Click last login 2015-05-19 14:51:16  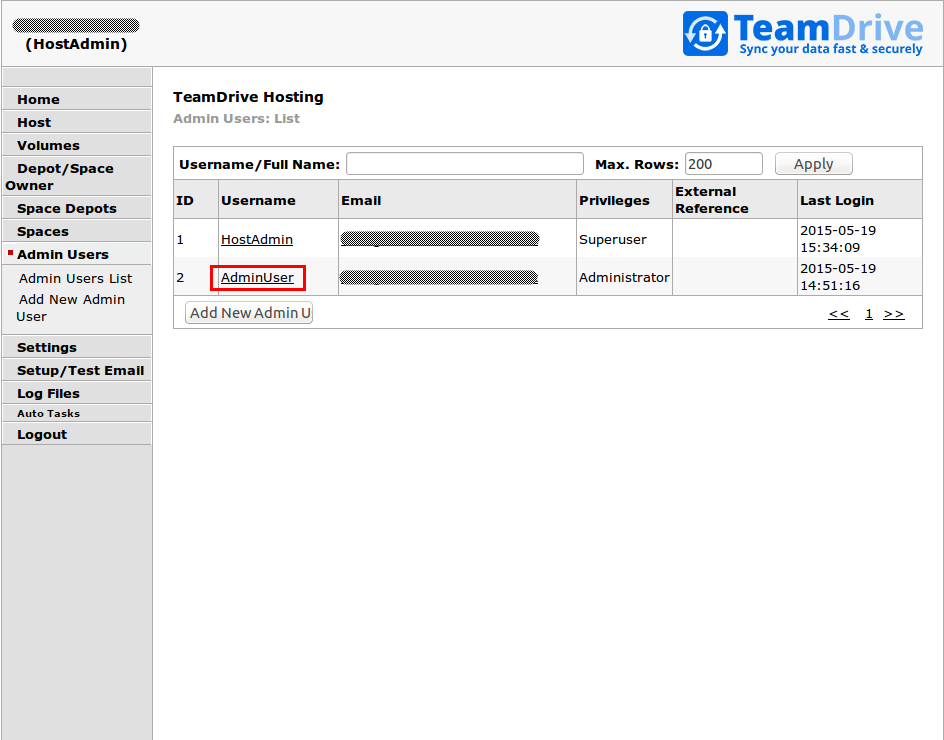click(x=838, y=277)
